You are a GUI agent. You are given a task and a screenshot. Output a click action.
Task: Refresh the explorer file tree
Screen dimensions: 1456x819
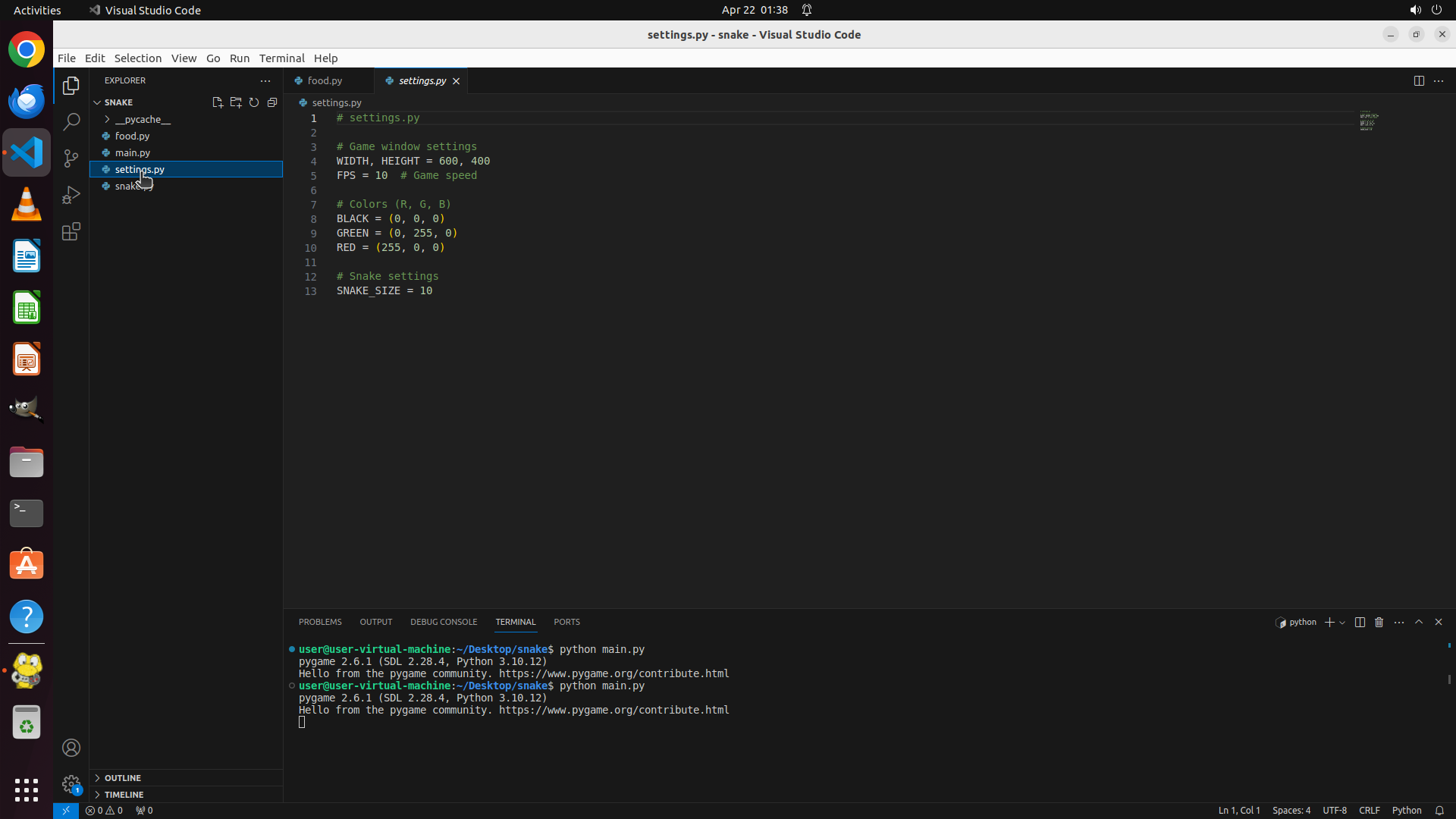pyautogui.click(x=254, y=102)
